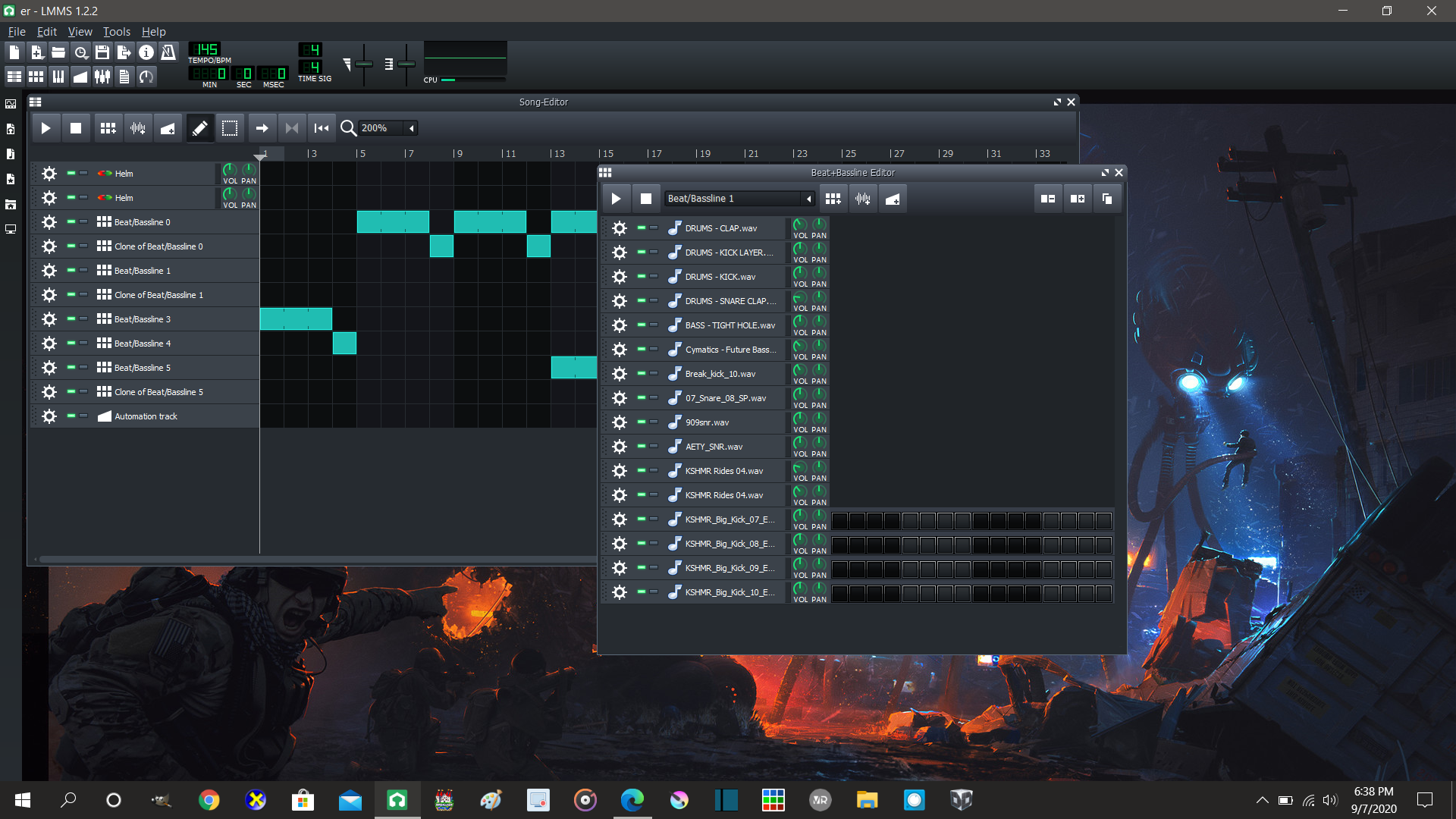Mute the Automation track
Image resolution: width=1456 pixels, height=819 pixels.
(x=71, y=416)
